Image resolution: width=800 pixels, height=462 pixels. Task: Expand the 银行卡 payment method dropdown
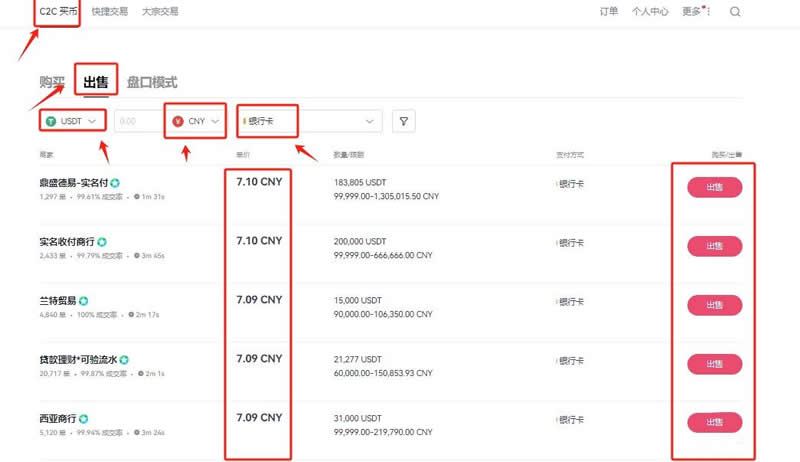tap(310, 121)
